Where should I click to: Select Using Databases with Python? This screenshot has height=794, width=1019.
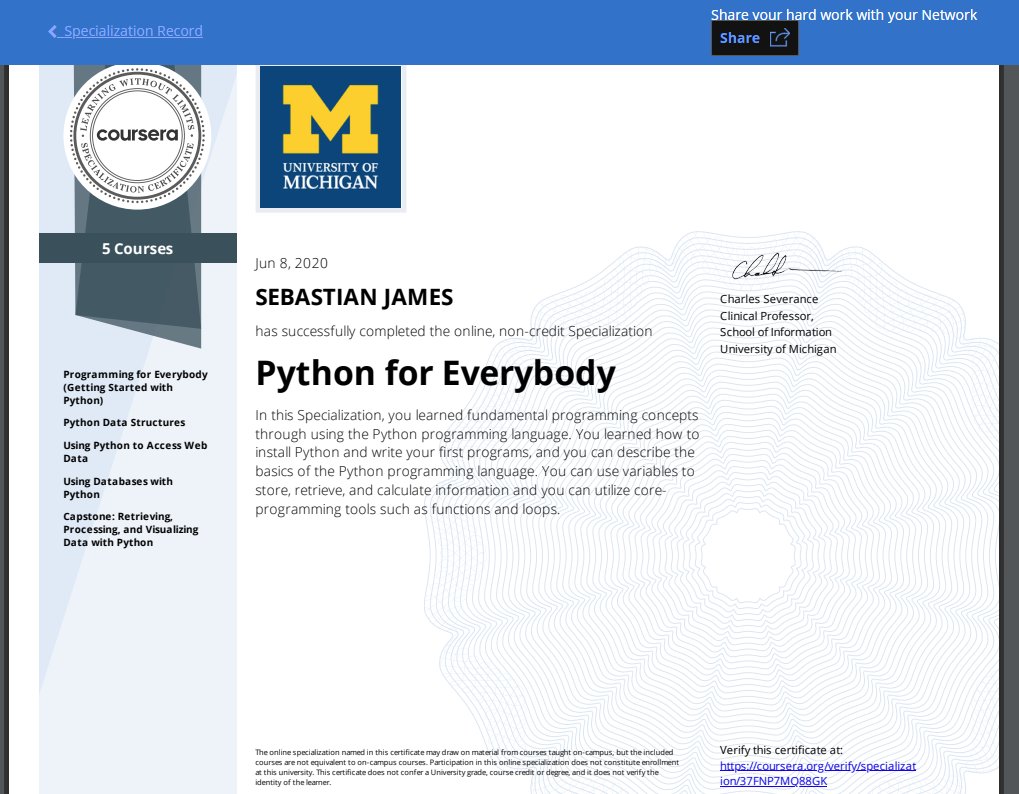coord(118,487)
